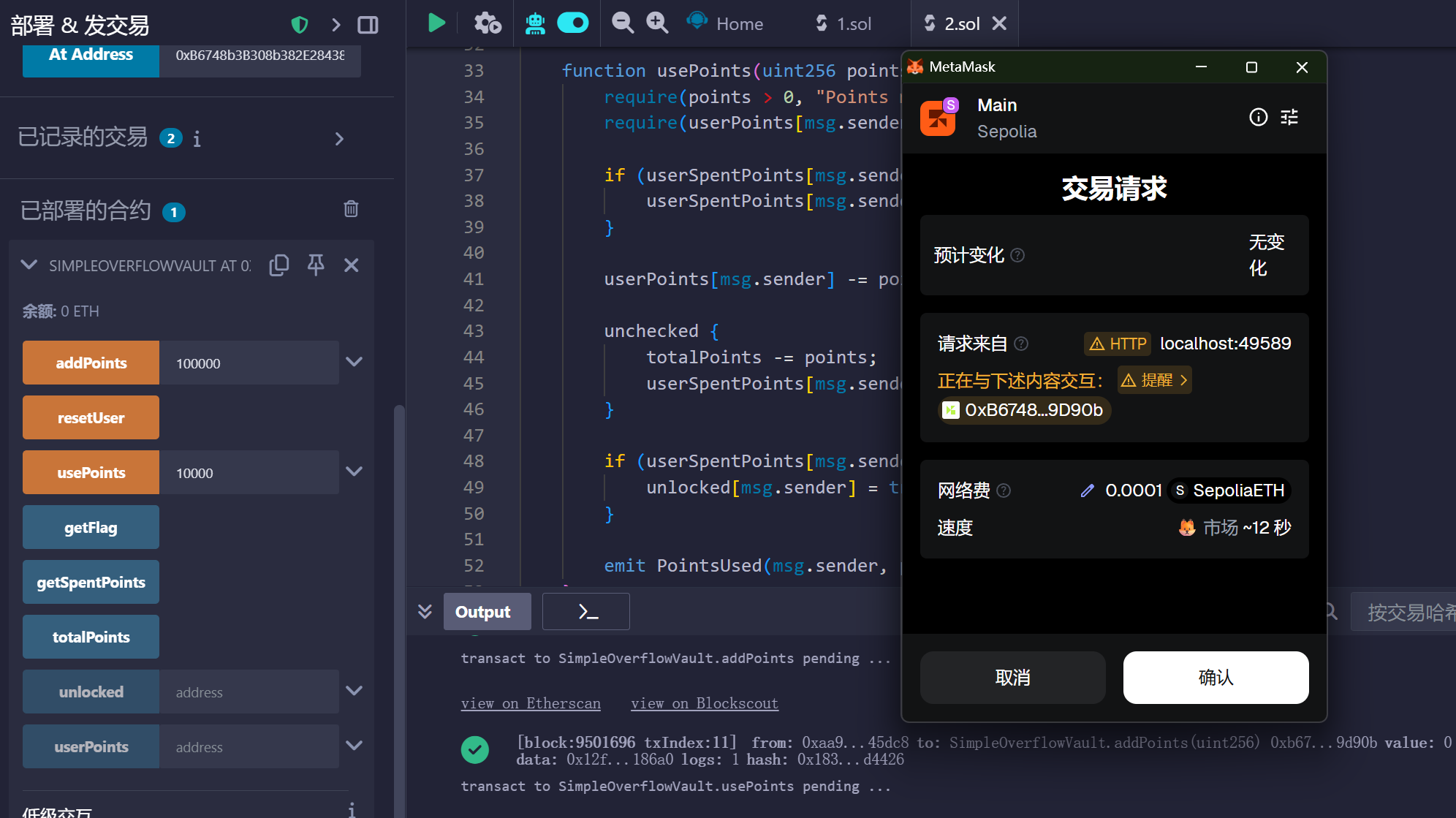Switch to the 1.sol tab
This screenshot has height=818, width=1456.
point(844,24)
